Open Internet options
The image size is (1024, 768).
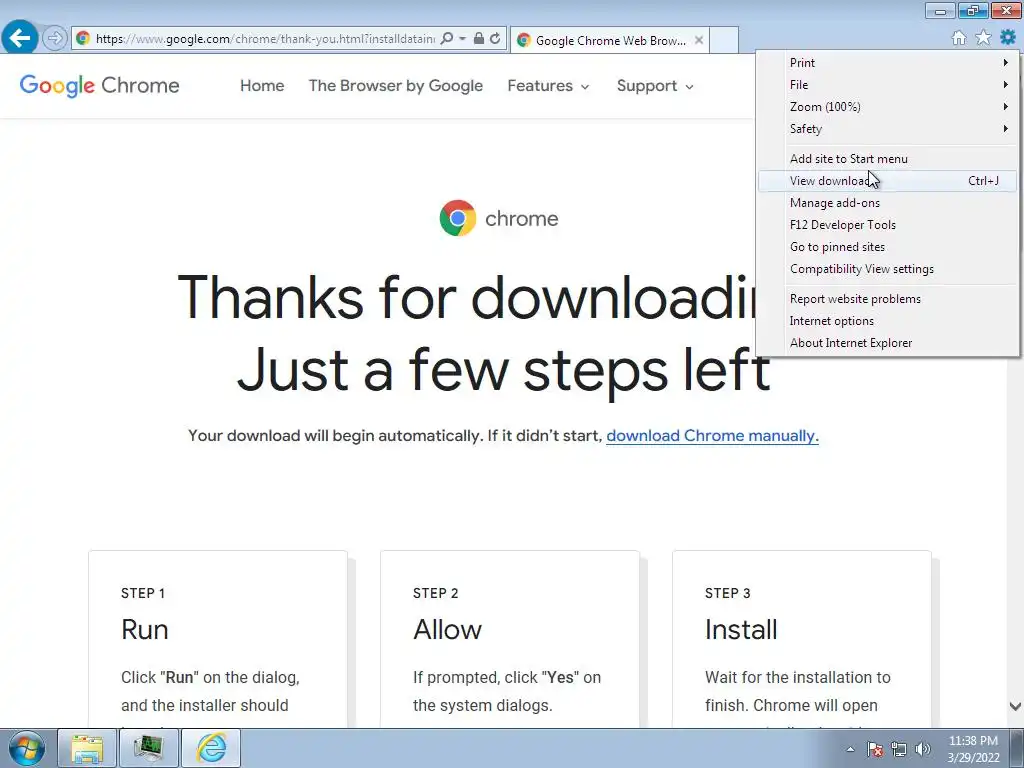click(888, 321)
